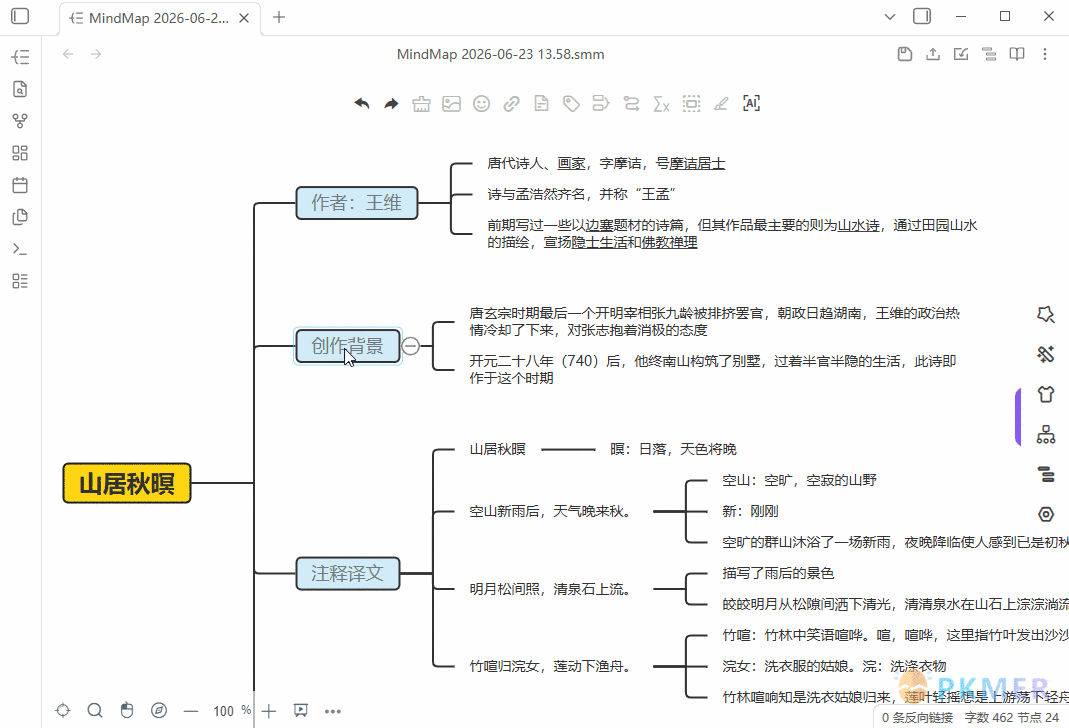The width and height of the screenshot is (1069, 728).
Task: Export the mind map
Action: pyautogui.click(x=933, y=55)
